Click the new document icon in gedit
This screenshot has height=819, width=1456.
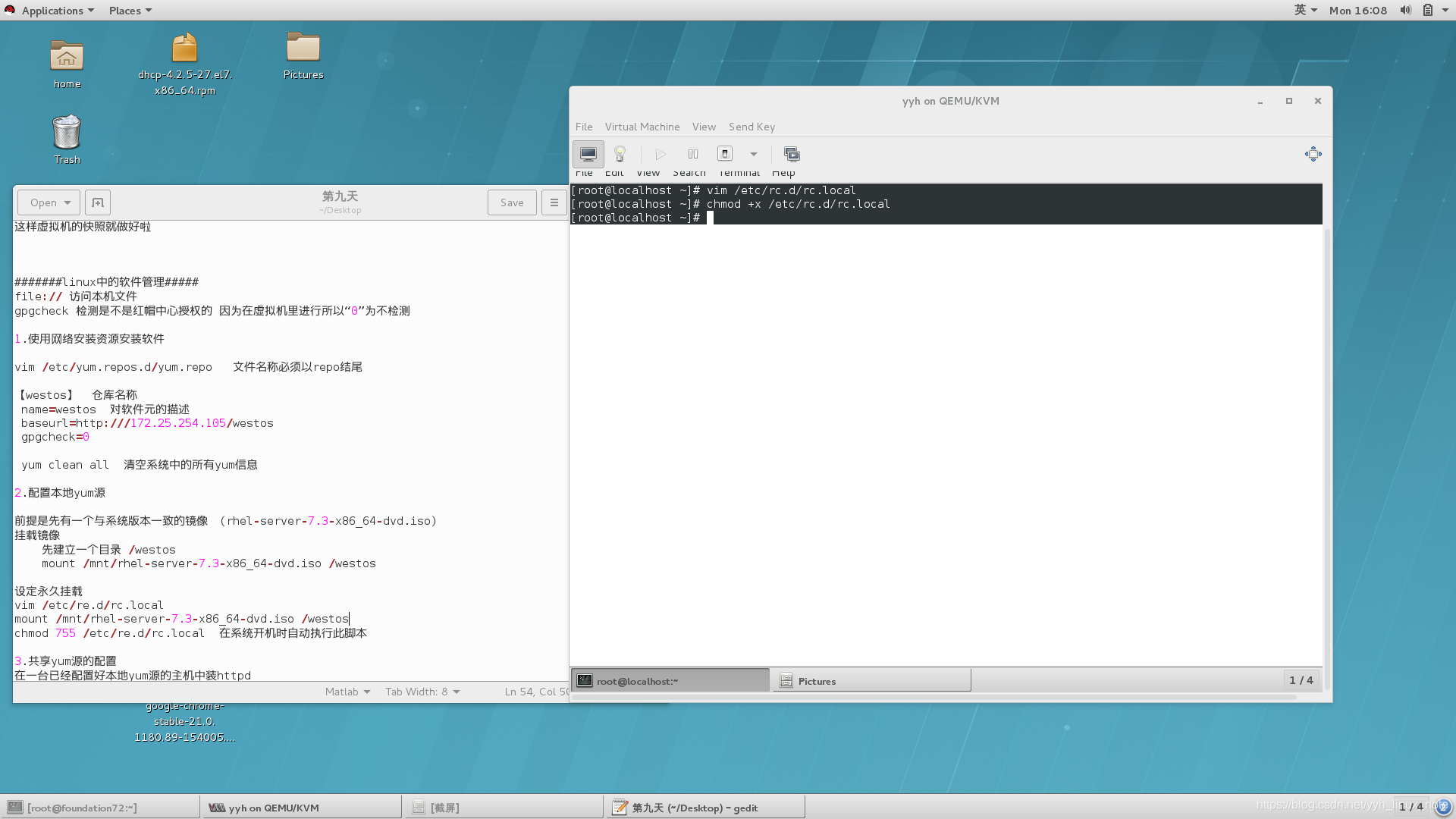98,202
